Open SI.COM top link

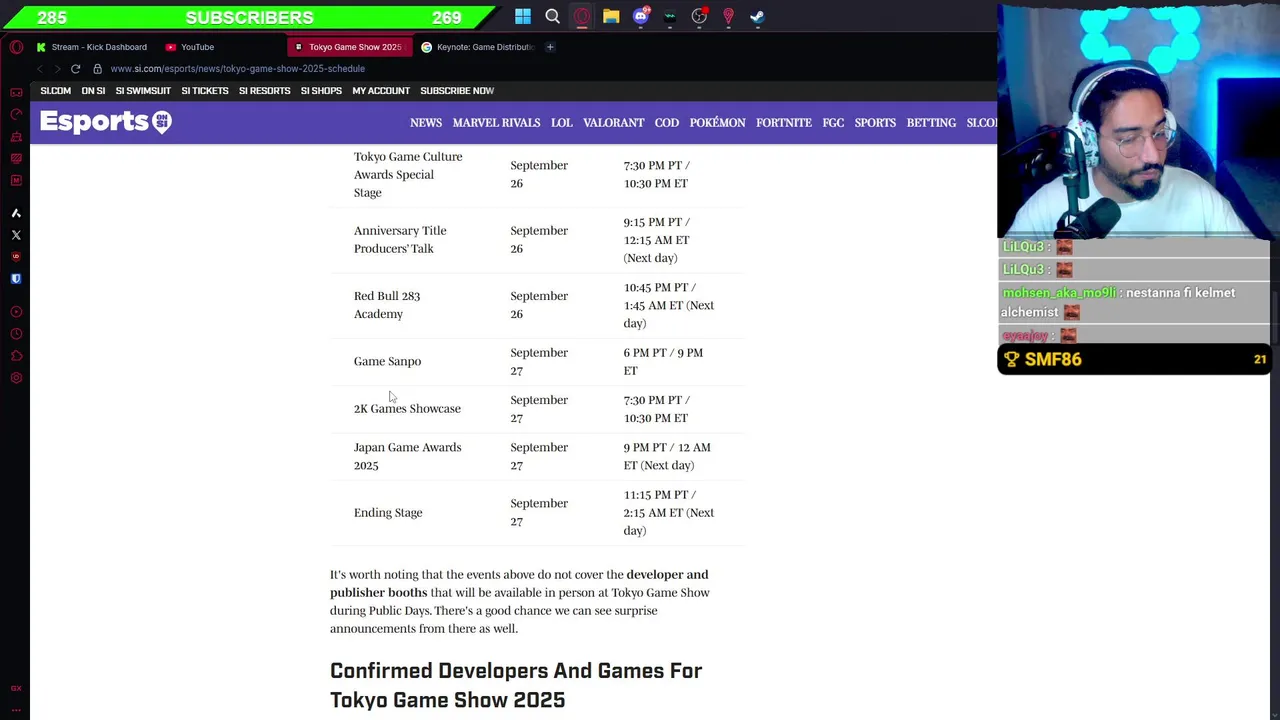[x=55, y=91]
